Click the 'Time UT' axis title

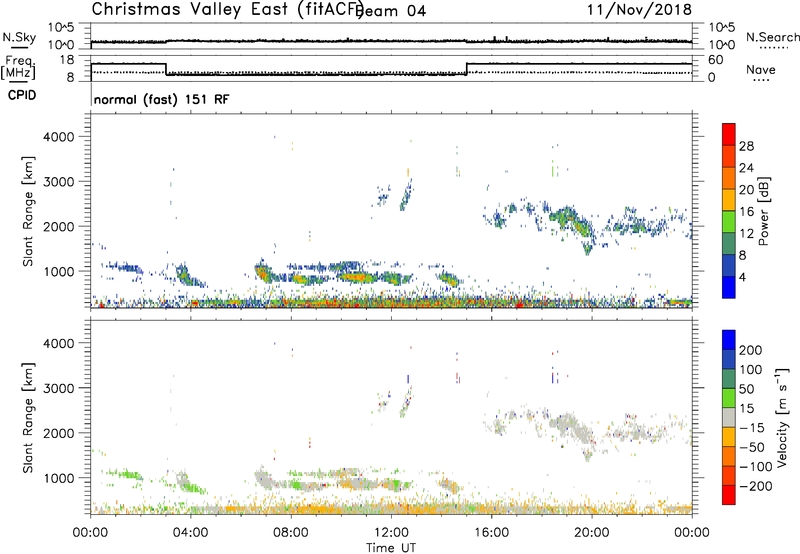[x=391, y=548]
